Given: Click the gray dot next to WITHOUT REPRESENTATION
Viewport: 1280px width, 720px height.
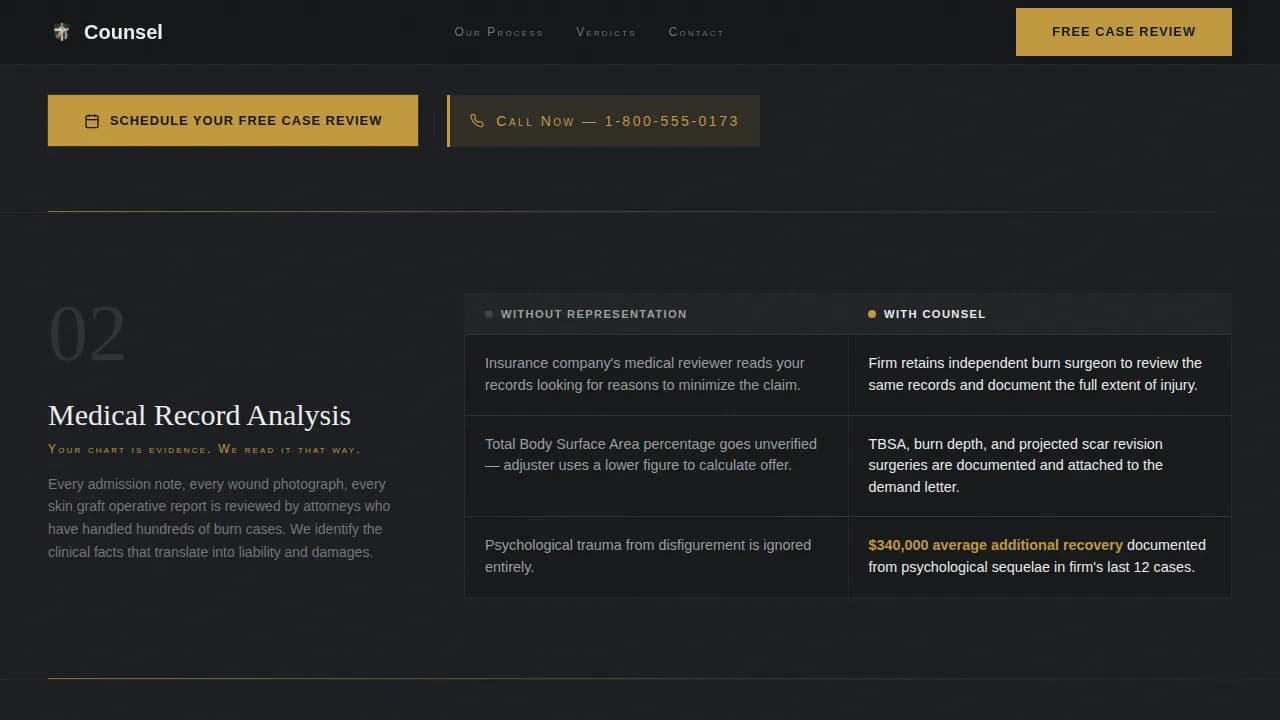Looking at the screenshot, I should (488, 314).
